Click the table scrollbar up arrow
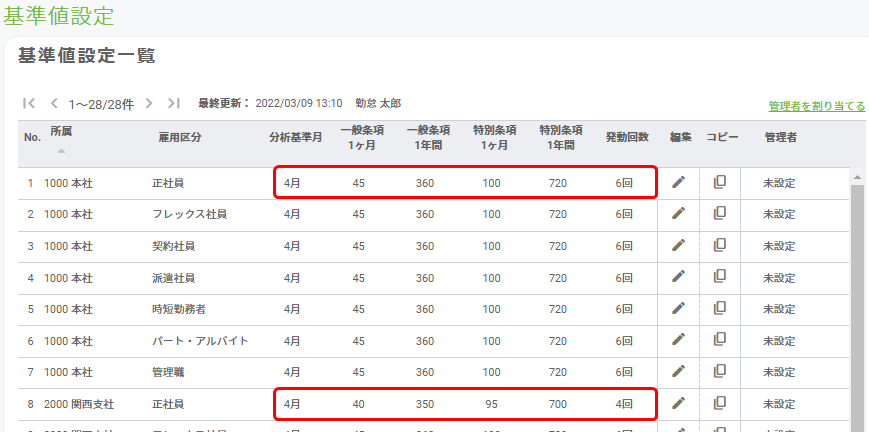 pos(857,177)
